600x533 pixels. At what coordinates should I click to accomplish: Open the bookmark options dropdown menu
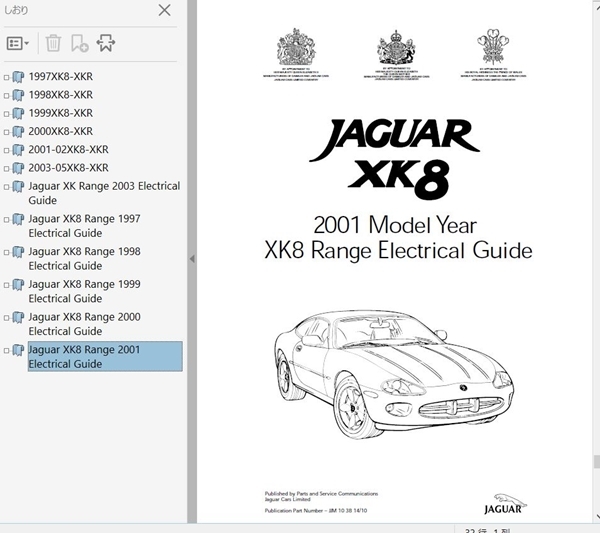click(x=18, y=44)
